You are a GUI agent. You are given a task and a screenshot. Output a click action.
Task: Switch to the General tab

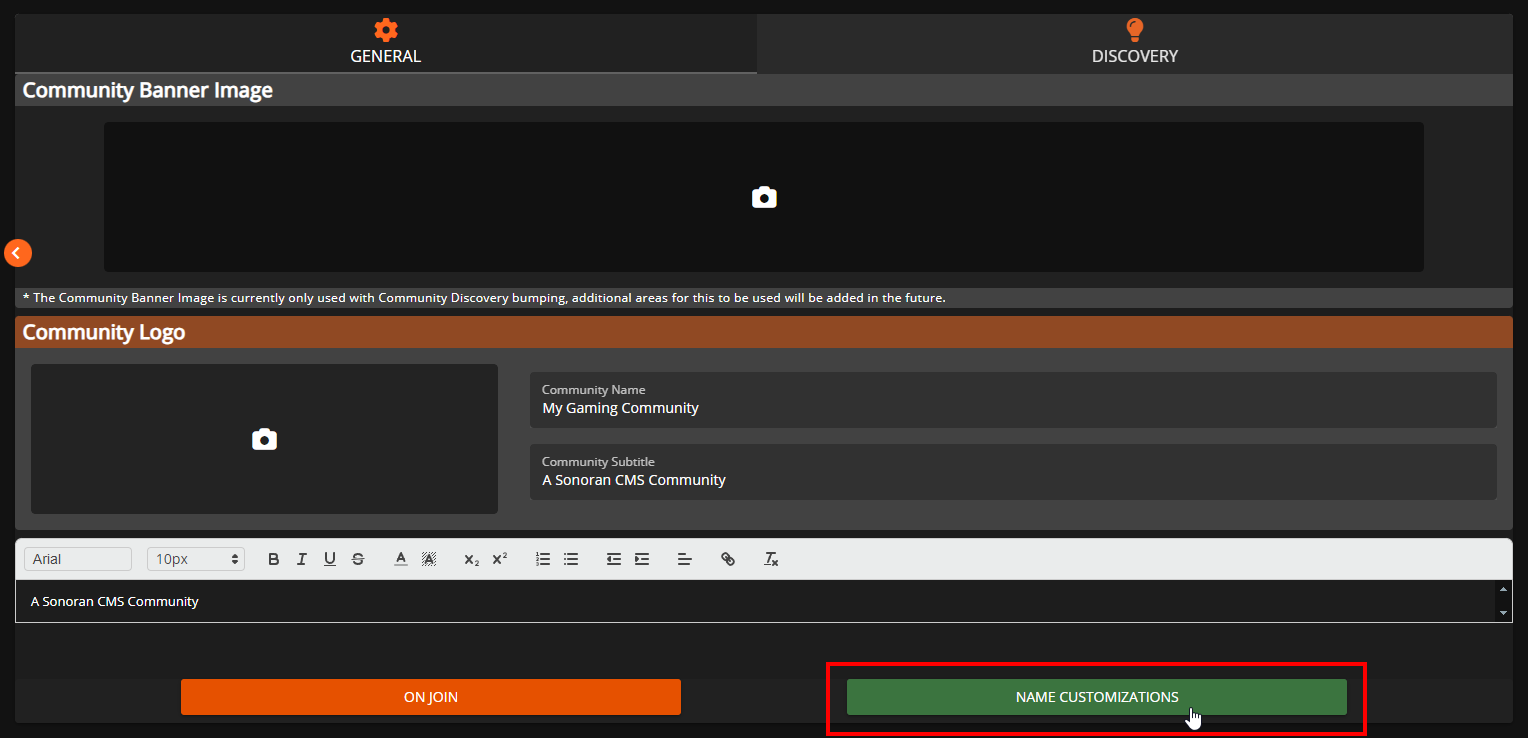click(385, 43)
